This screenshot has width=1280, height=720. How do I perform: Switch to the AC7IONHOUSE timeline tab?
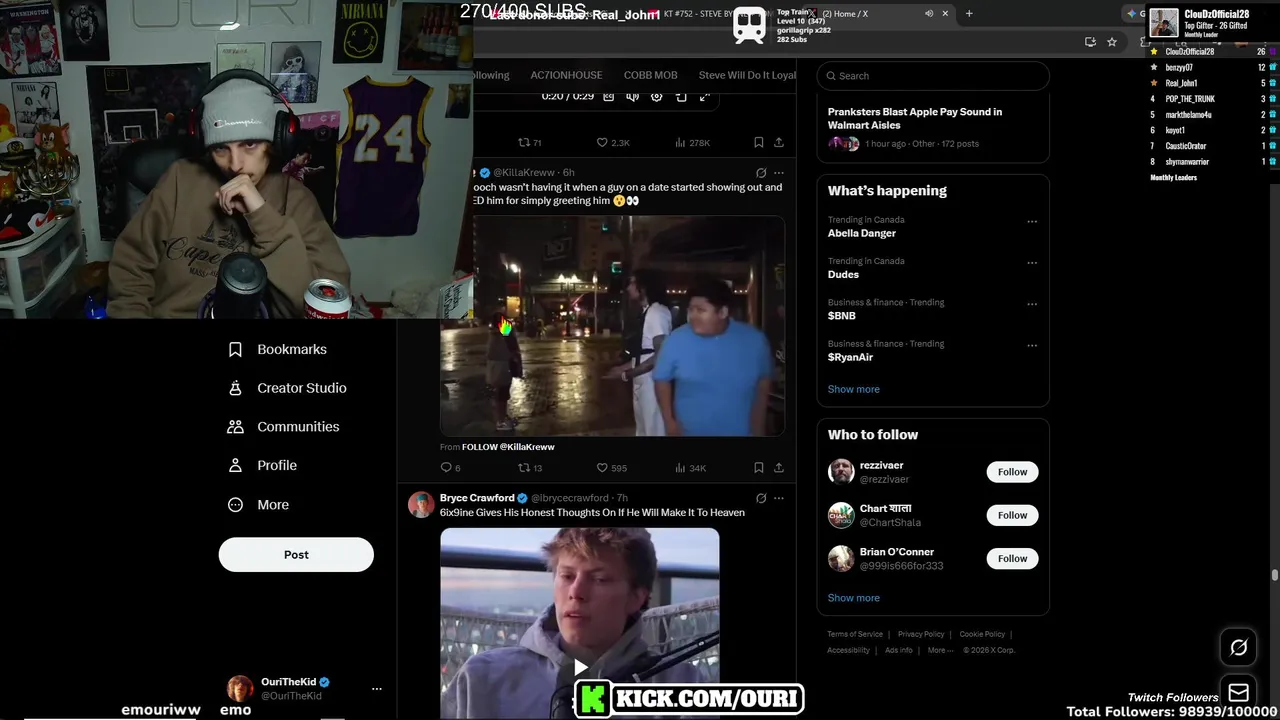566,75
